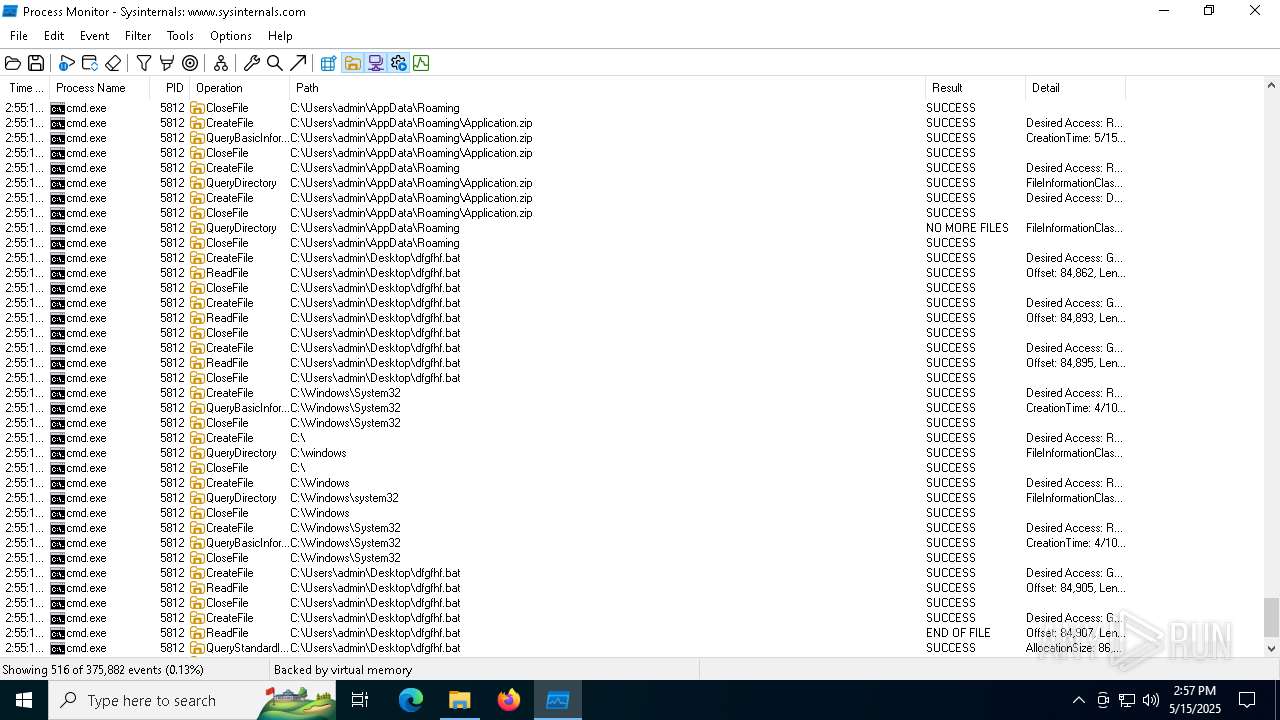Open the Options menu
Screen dimensions: 1280x720
(x=231, y=36)
